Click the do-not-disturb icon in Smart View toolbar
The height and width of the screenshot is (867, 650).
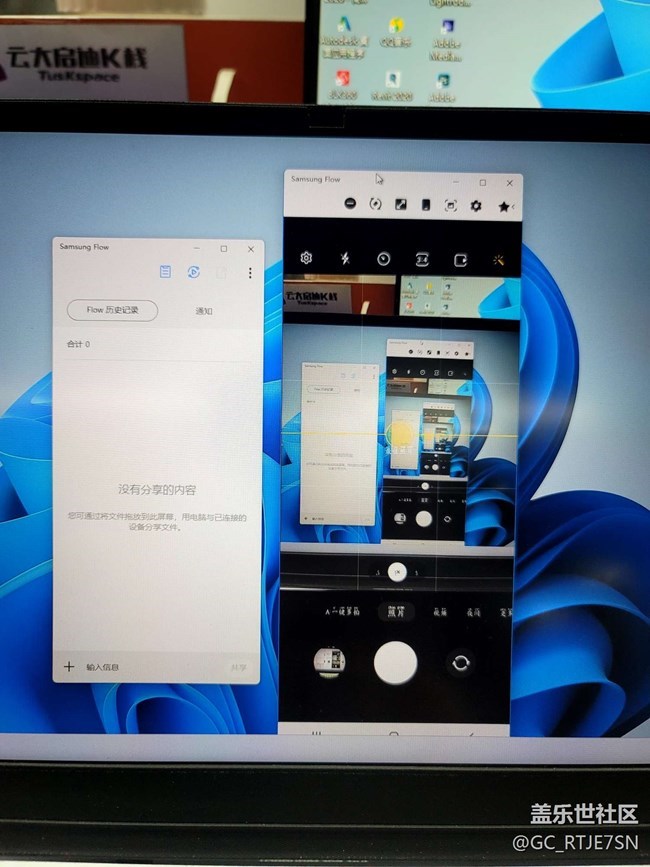click(x=350, y=204)
